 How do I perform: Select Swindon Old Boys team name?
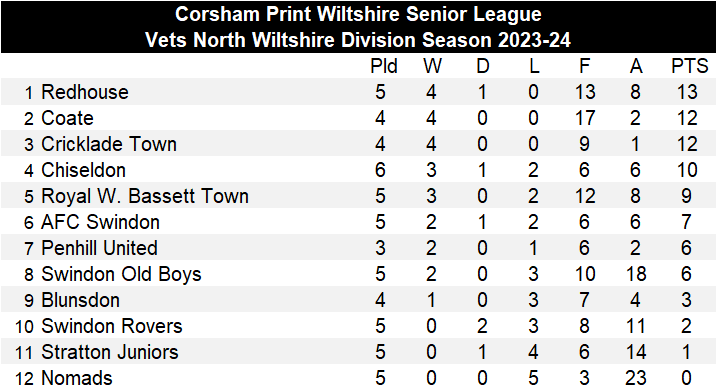(x=121, y=275)
